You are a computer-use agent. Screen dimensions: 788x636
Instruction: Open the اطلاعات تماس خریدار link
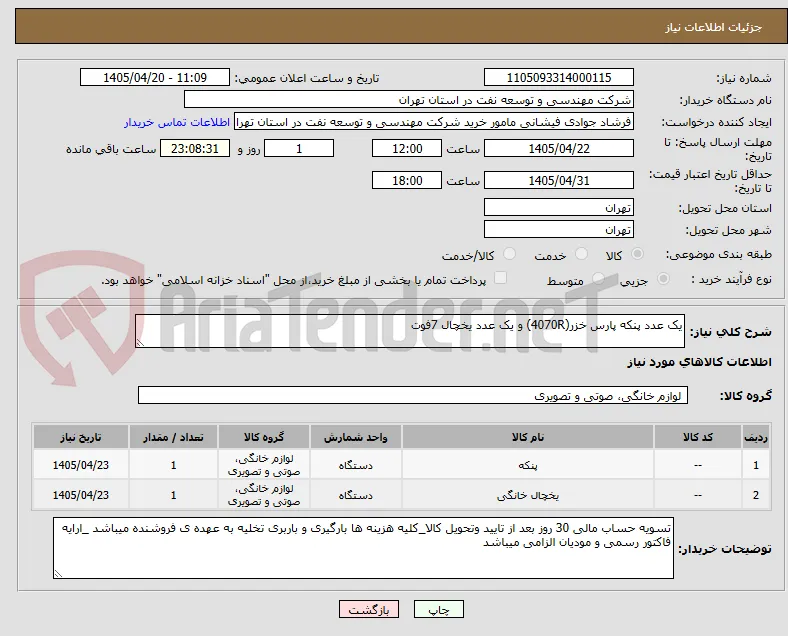click(x=177, y=122)
